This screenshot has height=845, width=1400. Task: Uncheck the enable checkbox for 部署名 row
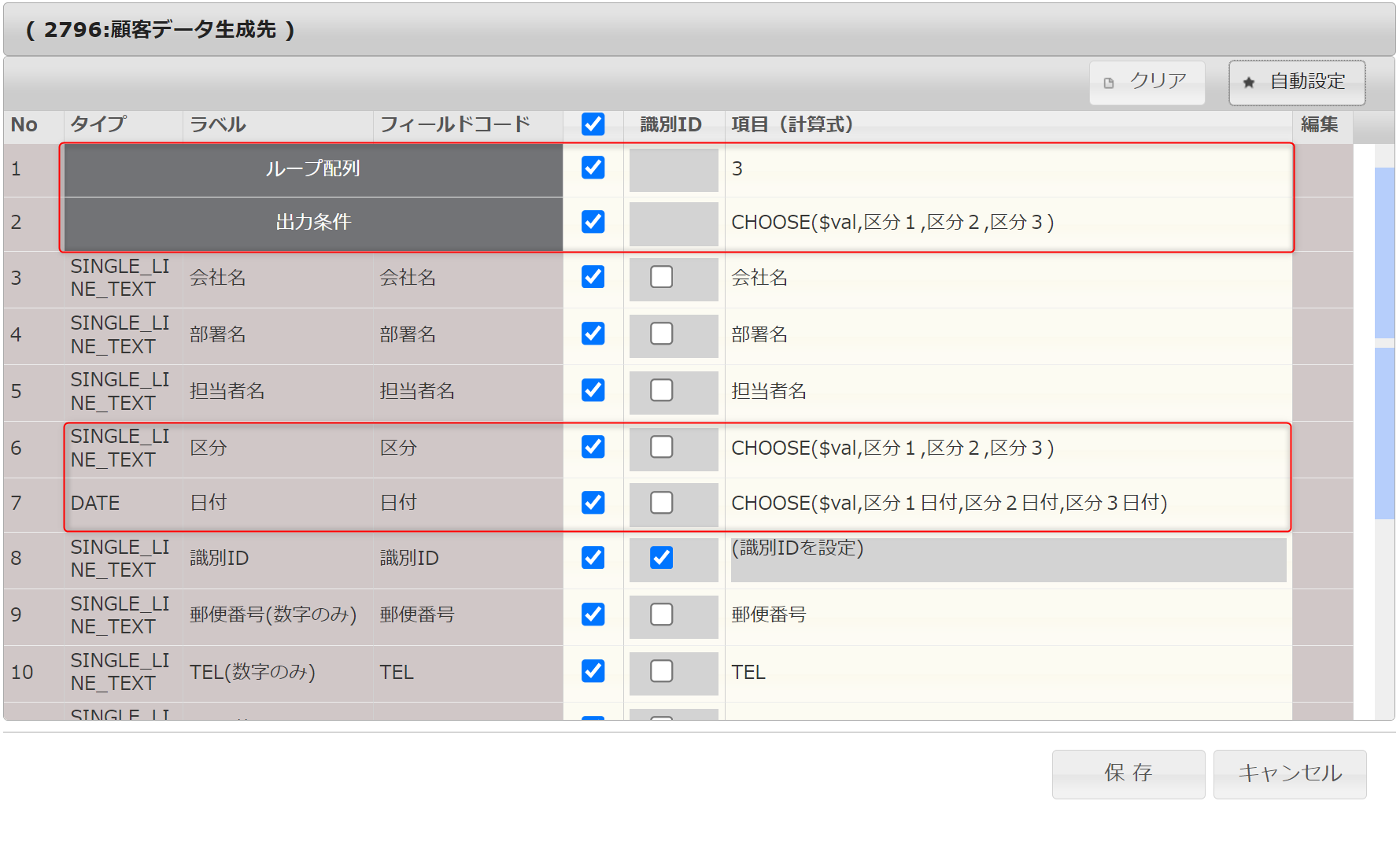click(x=593, y=334)
